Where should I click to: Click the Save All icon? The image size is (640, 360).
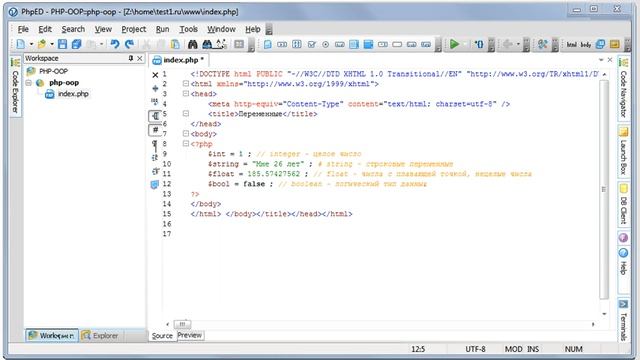[76, 44]
